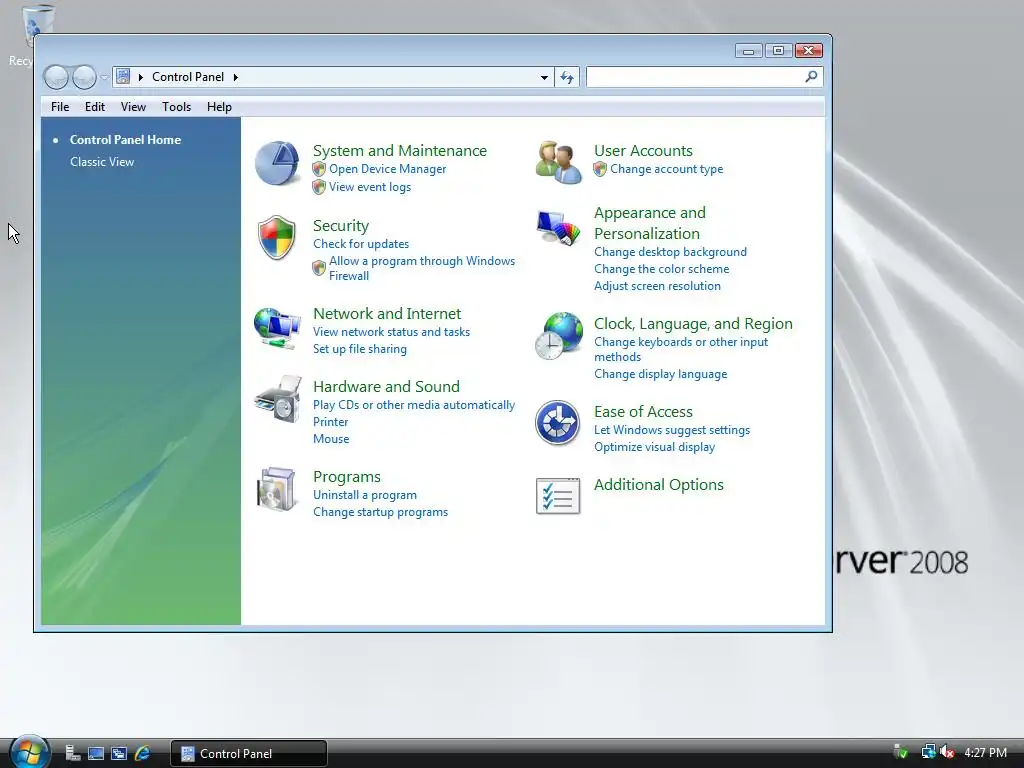Open the System and Maintenance pie chart icon
1024x768 pixels.
click(x=277, y=163)
